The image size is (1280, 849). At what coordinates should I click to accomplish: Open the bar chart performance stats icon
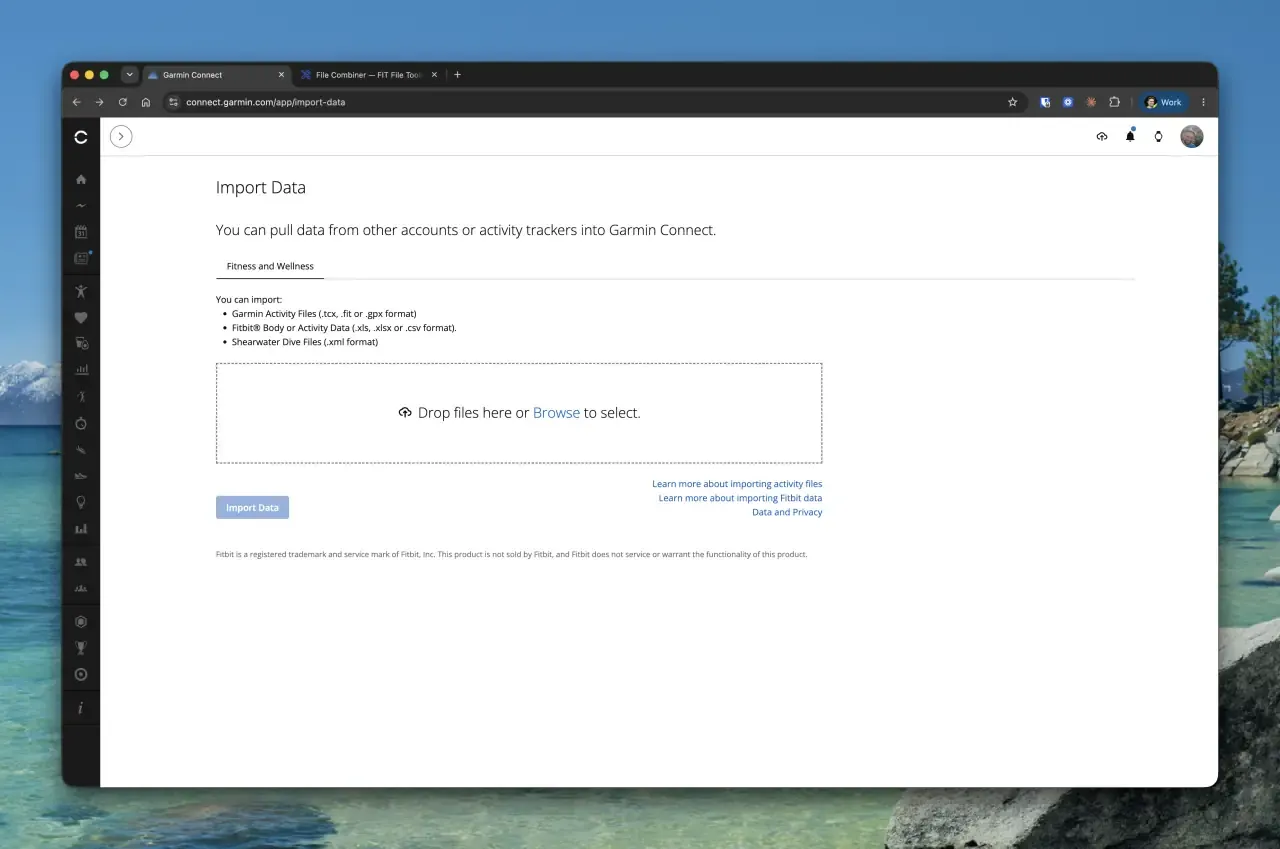pyautogui.click(x=81, y=370)
